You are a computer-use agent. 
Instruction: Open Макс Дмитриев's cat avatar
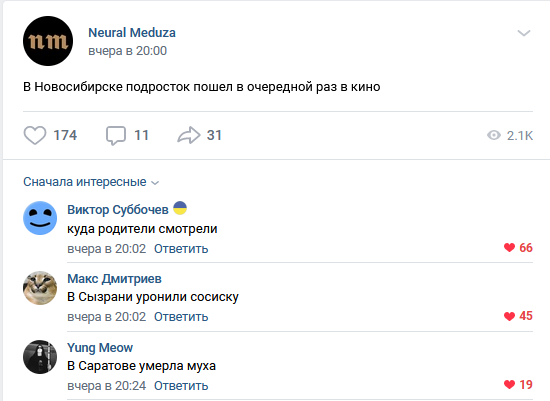40,288
